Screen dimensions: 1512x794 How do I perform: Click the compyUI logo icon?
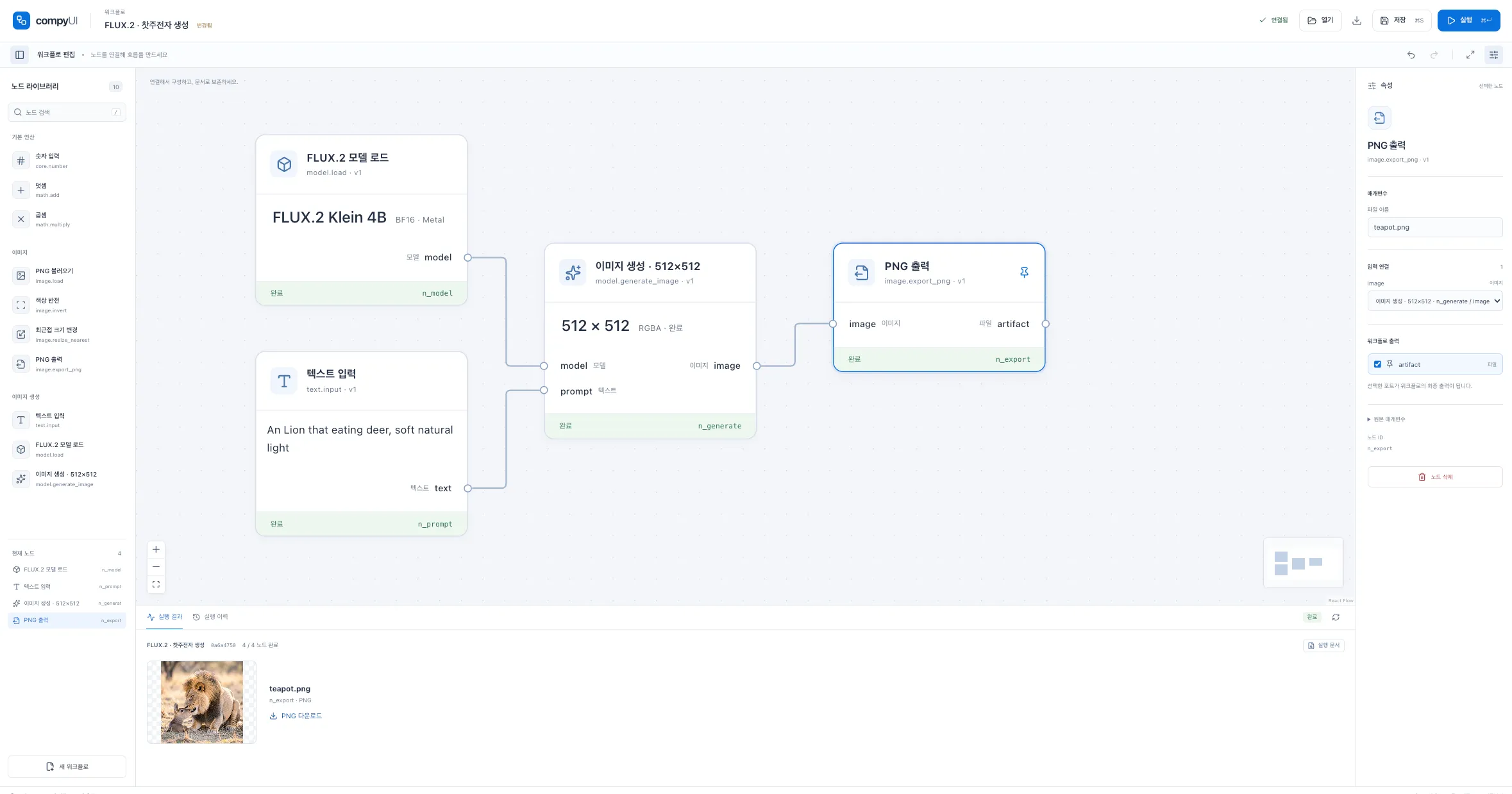point(21,21)
